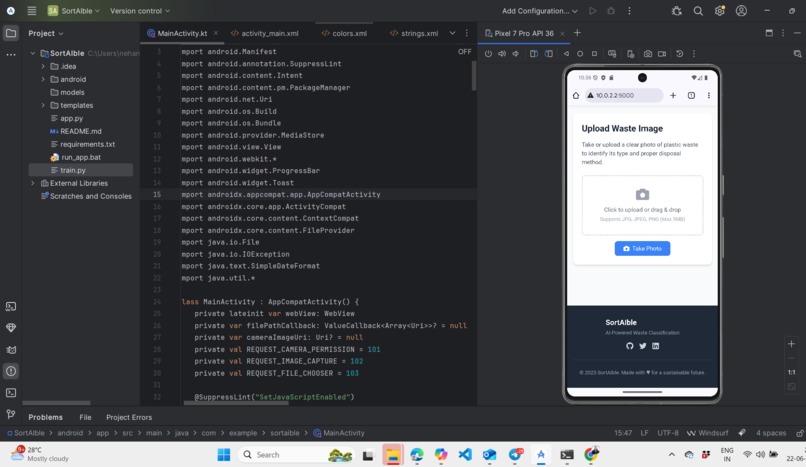This screenshot has width=806, height=467.
Task: Expand the templates folder
Action: point(43,105)
